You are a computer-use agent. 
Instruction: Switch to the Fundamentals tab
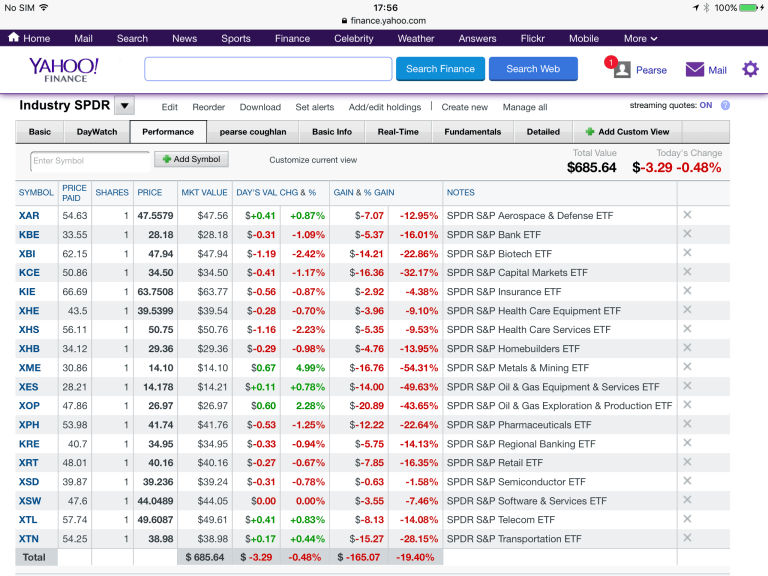(473, 132)
